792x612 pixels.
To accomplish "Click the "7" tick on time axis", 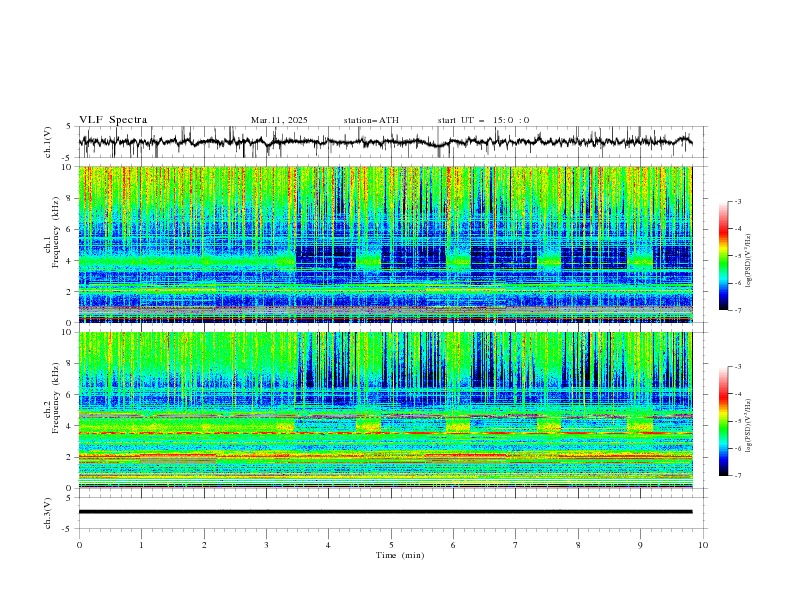I will 516,545.
